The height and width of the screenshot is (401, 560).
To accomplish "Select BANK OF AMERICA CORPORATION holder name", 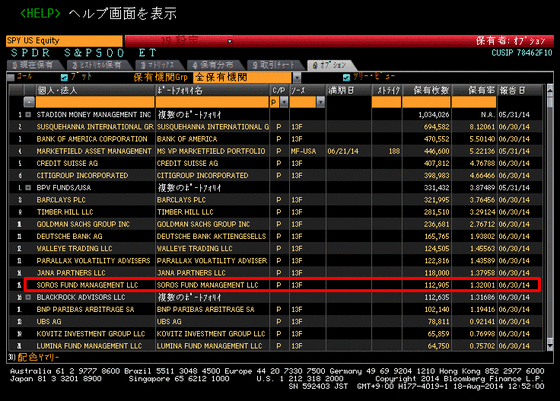I will coord(92,139).
